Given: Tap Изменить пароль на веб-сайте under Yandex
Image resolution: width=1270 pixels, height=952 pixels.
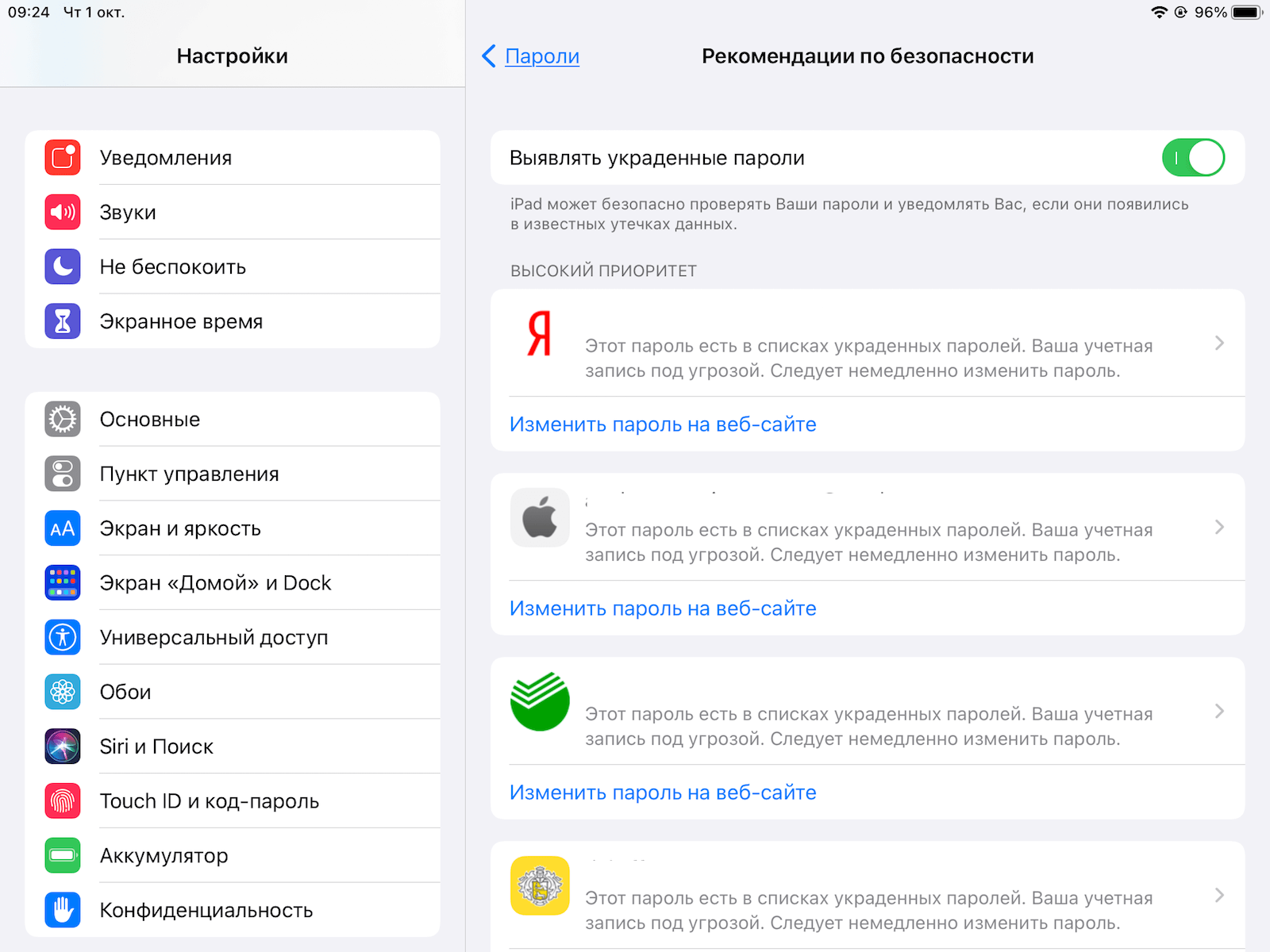Looking at the screenshot, I should tap(663, 424).
